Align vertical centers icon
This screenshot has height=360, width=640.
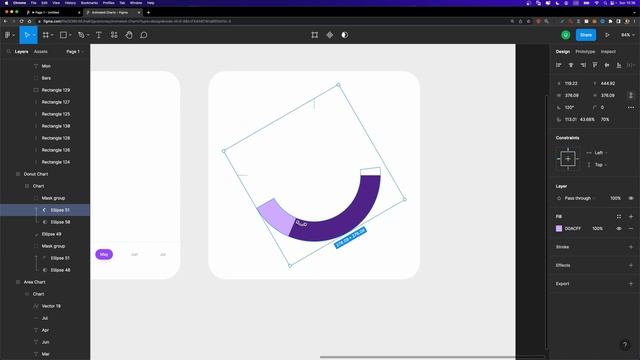click(x=607, y=65)
